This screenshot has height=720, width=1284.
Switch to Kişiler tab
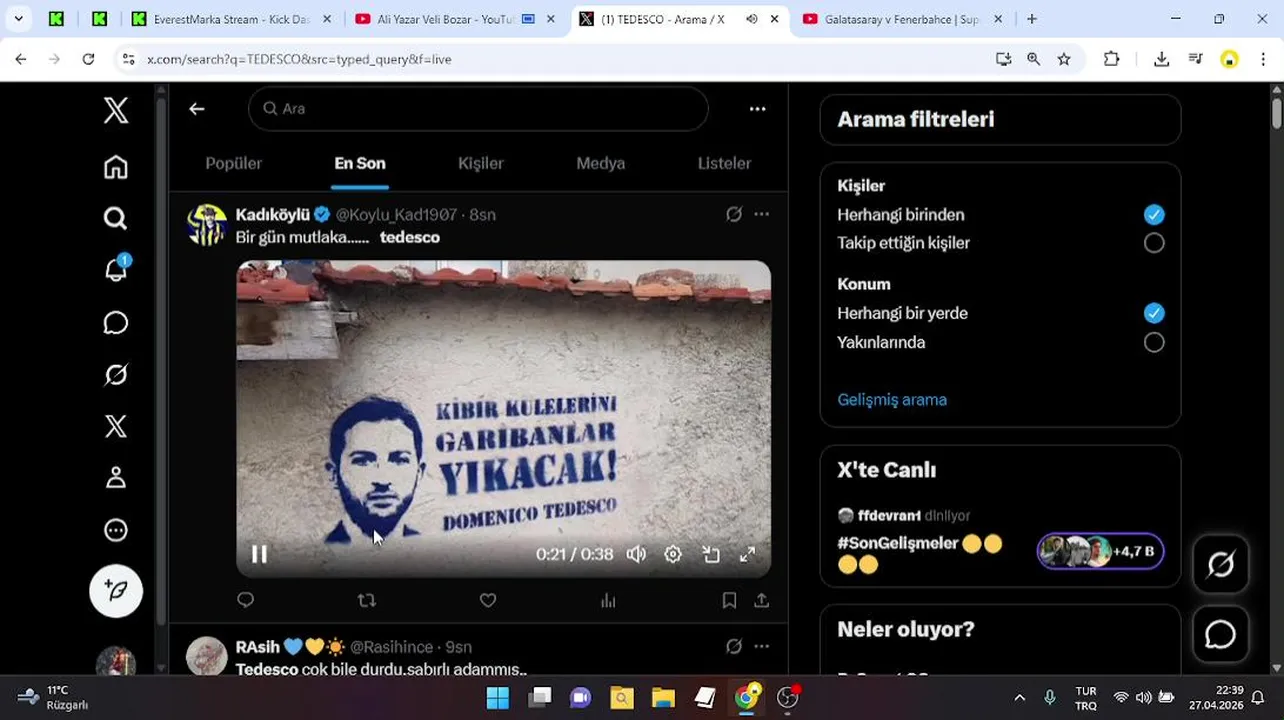point(481,163)
